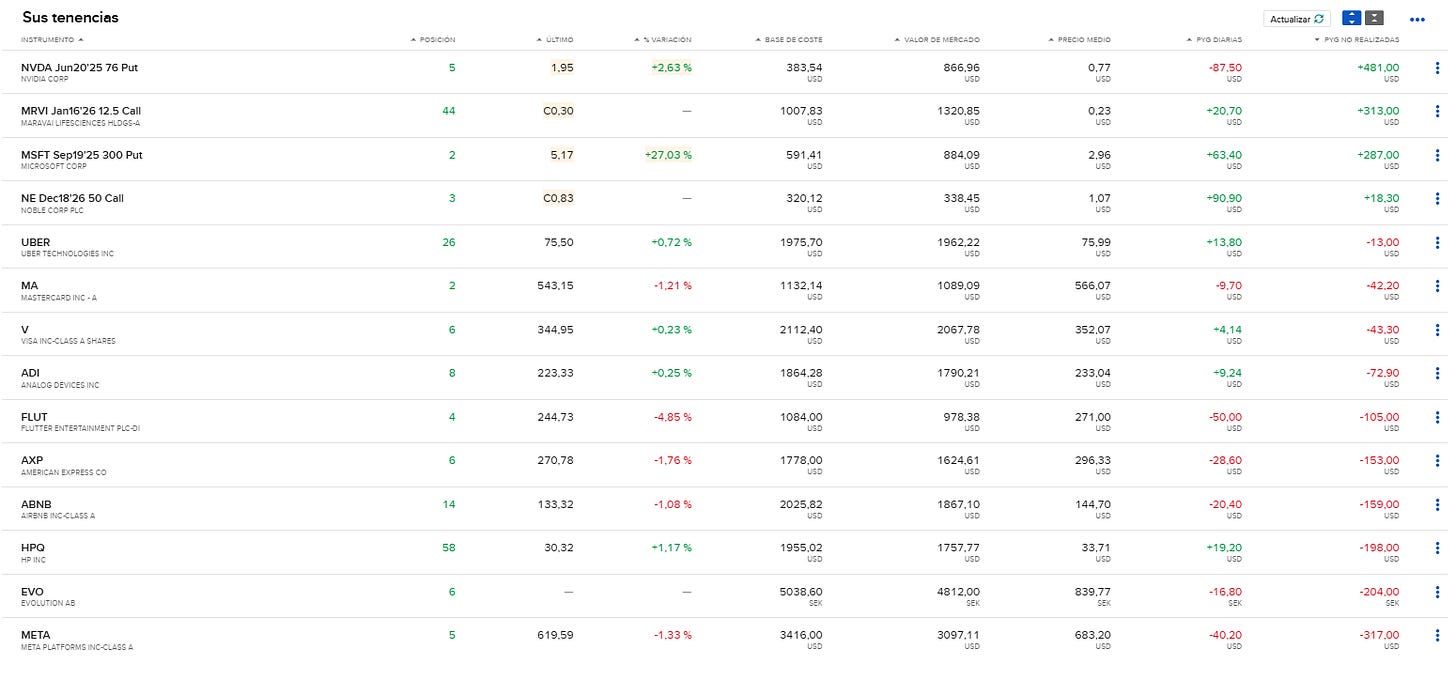Click the AXP ticker name

coord(32,461)
